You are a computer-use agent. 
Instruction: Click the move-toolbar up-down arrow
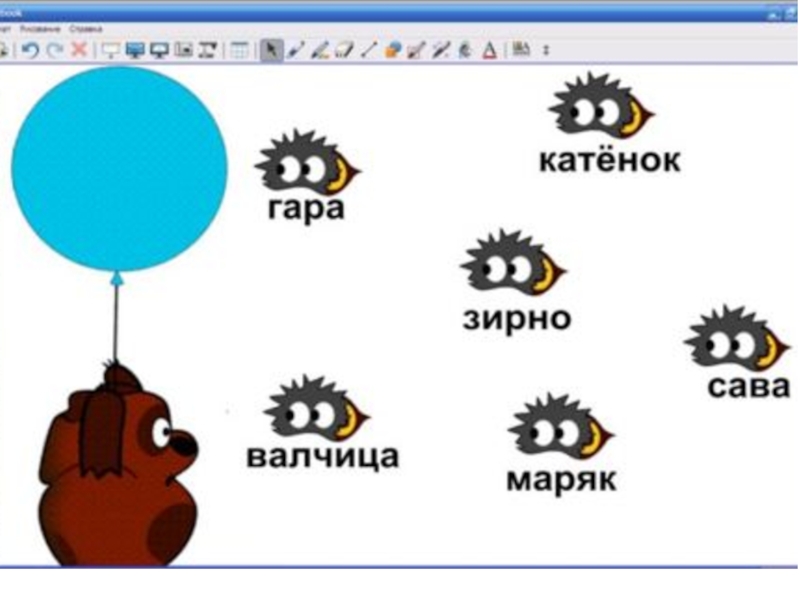(546, 50)
